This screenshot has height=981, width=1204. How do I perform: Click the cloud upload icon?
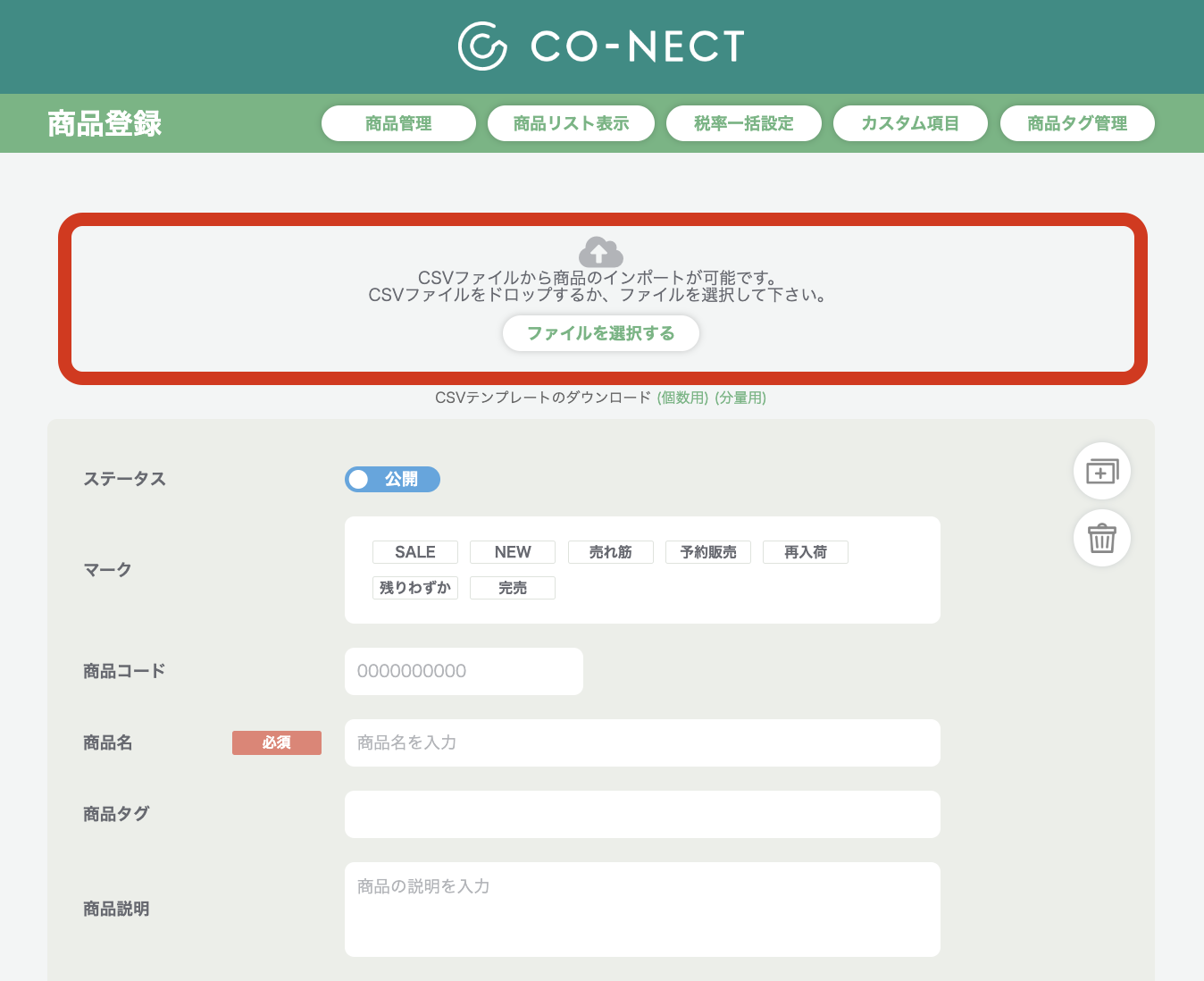pos(601,252)
